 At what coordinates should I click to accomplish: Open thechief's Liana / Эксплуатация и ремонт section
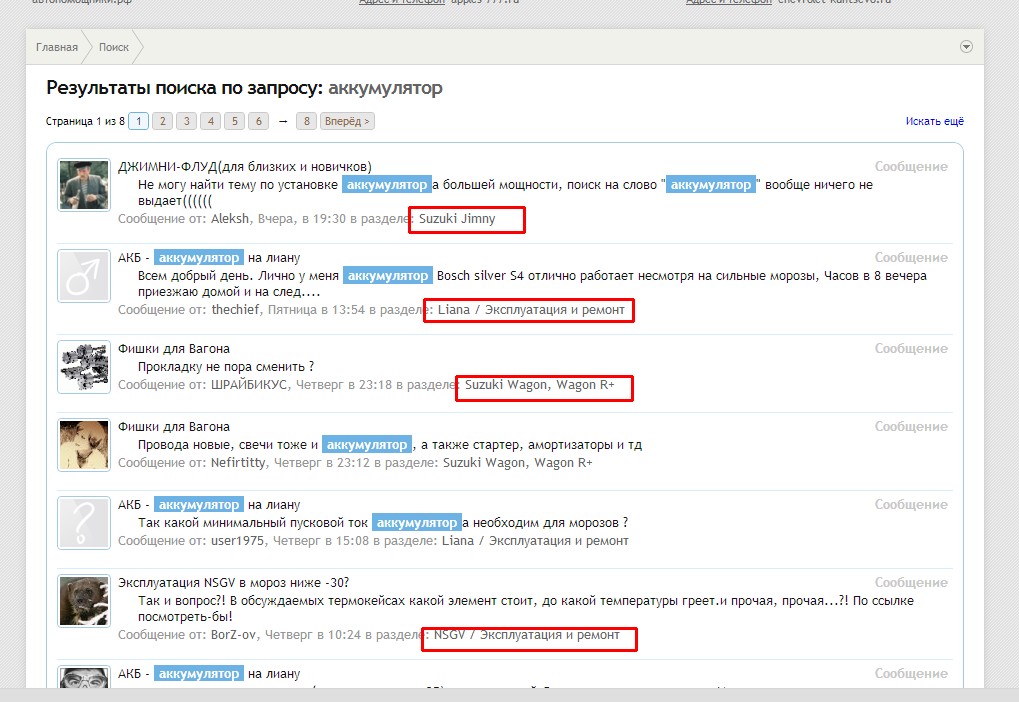coord(531,310)
